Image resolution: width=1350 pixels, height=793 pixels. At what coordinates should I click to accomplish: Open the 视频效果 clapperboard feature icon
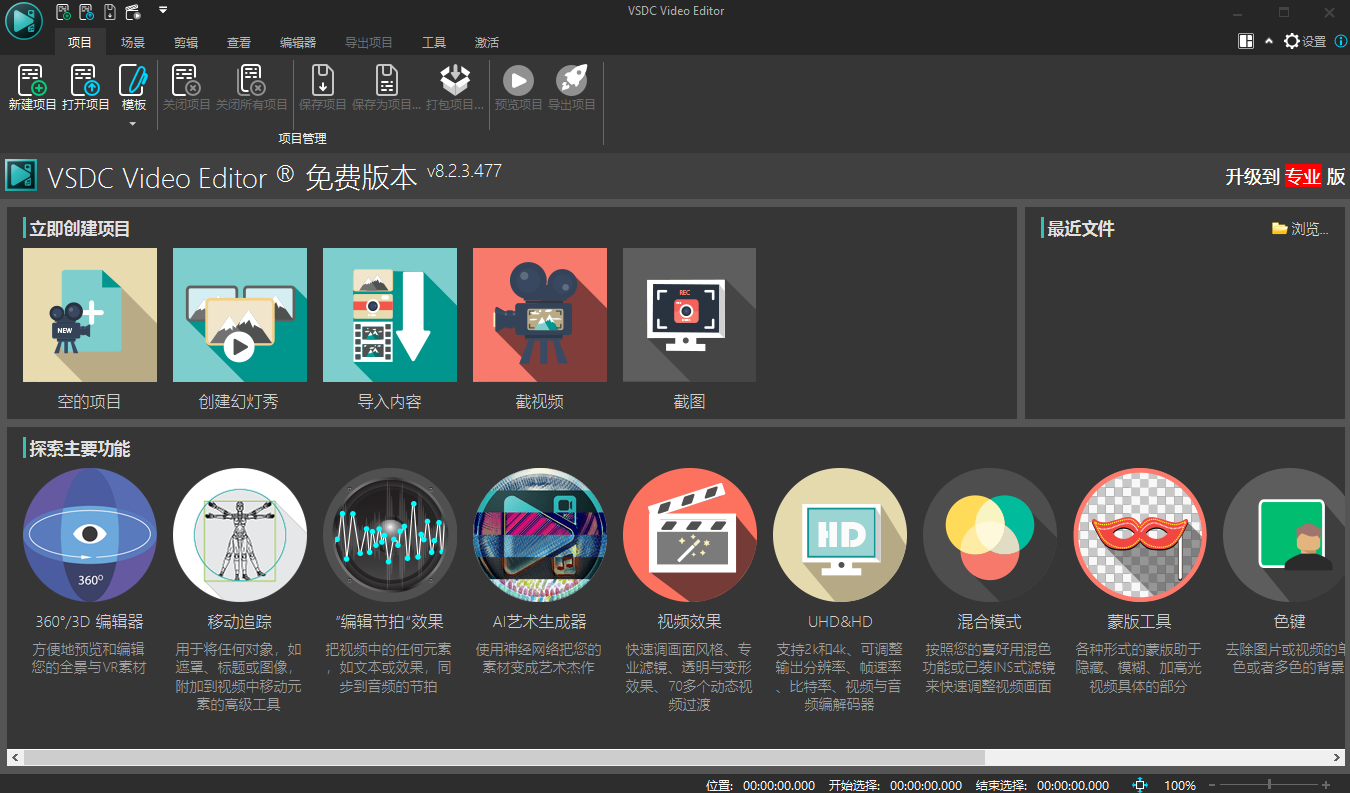point(690,535)
